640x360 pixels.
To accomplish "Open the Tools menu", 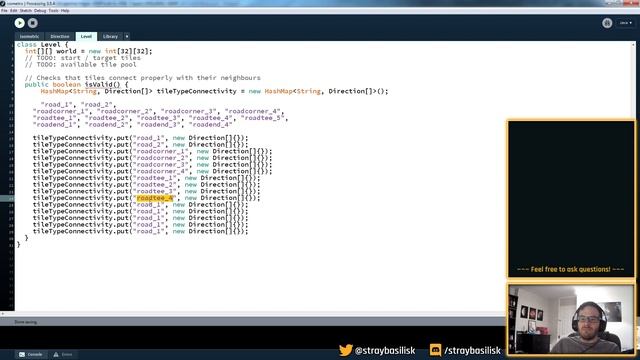I will (53, 11).
